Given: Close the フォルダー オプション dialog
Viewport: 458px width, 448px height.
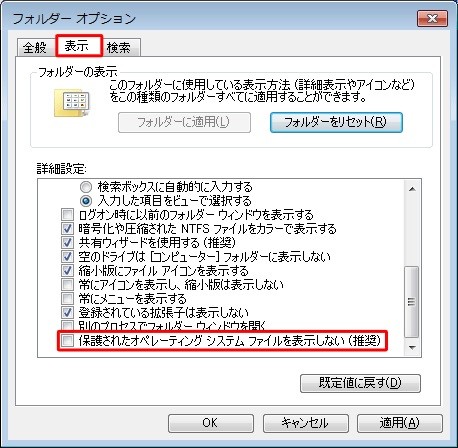Looking at the screenshot, I should (x=432, y=18).
